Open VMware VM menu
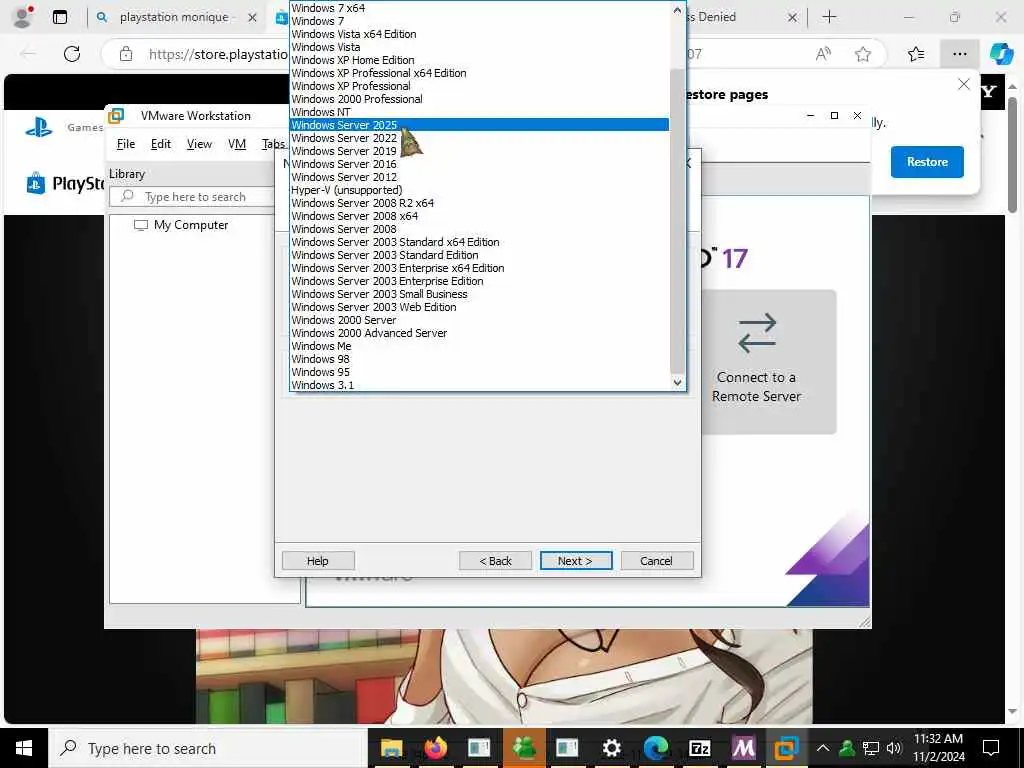Viewport: 1024px width, 768px height. click(237, 144)
